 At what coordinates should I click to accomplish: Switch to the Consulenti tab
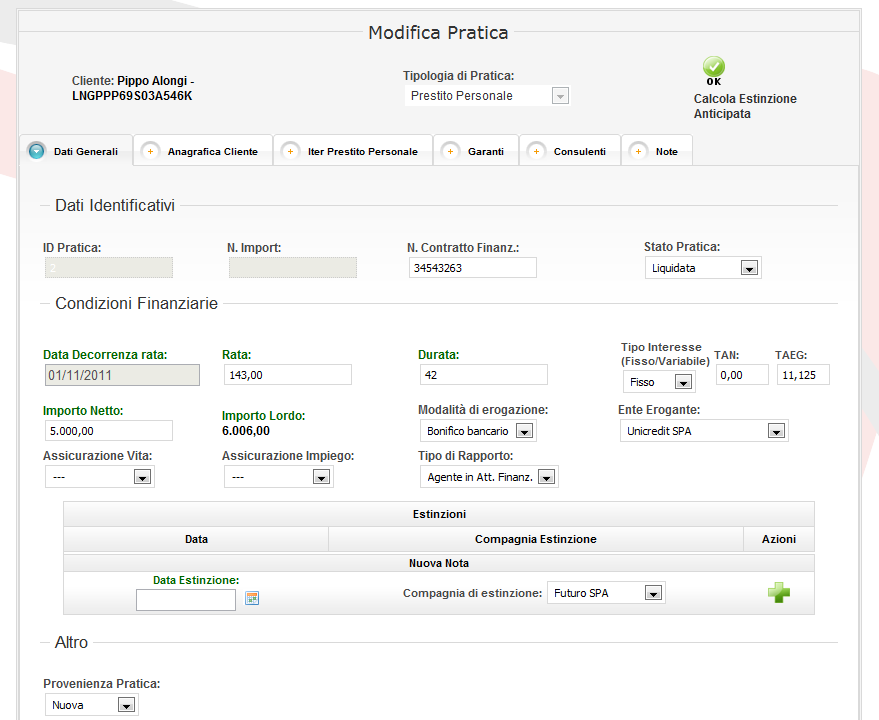pyautogui.click(x=570, y=151)
